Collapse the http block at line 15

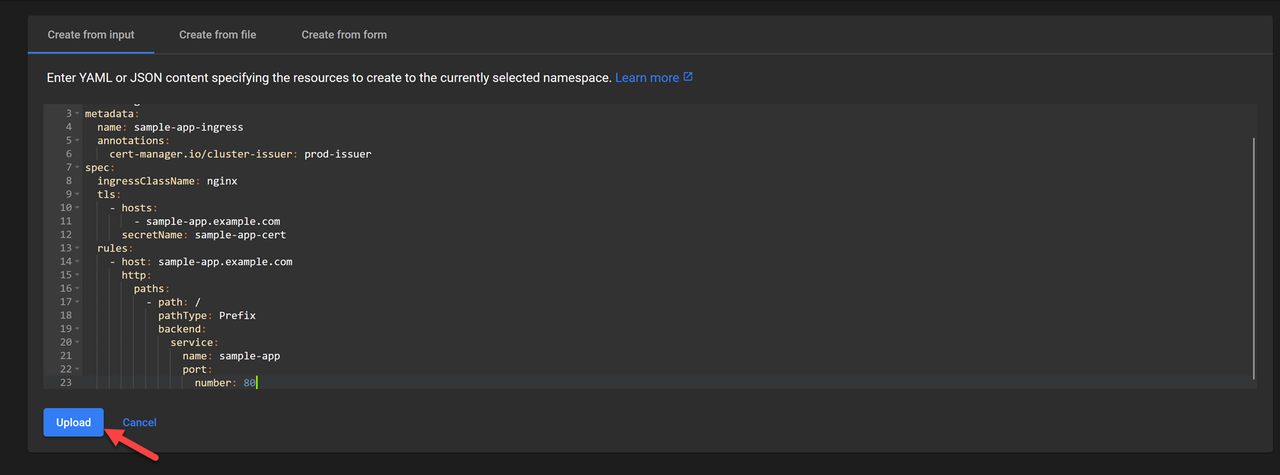coord(77,275)
